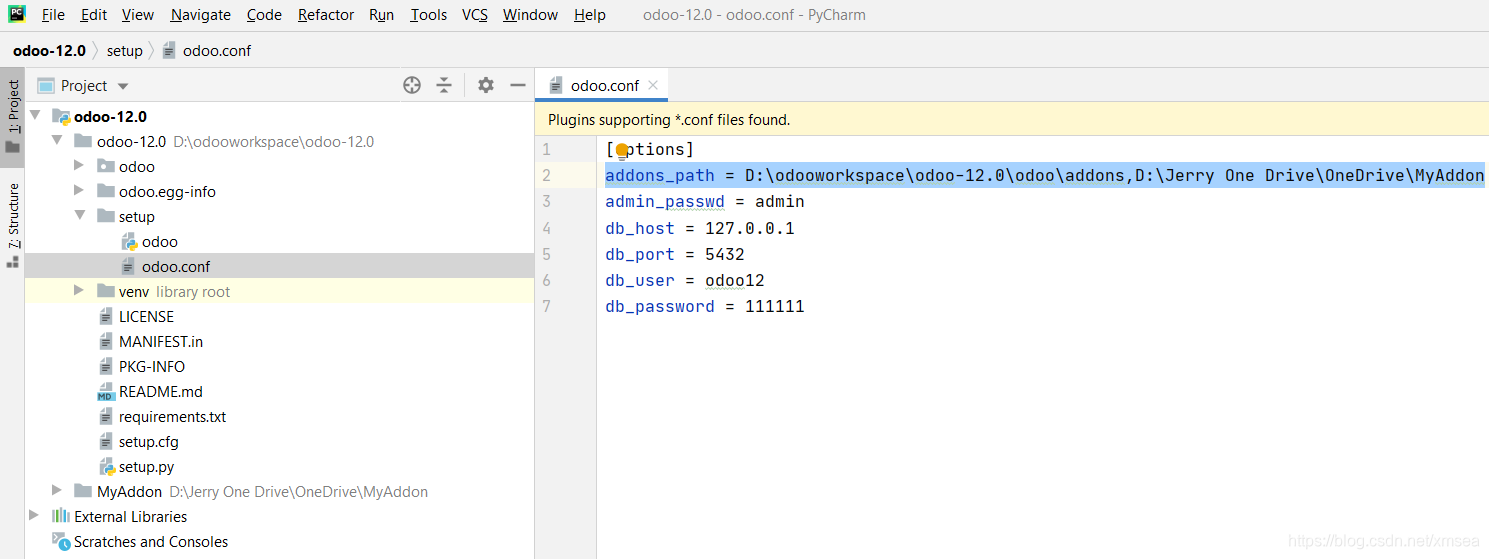Open the Edit menu
Image resolution: width=1489 pixels, height=559 pixels.
tap(94, 15)
